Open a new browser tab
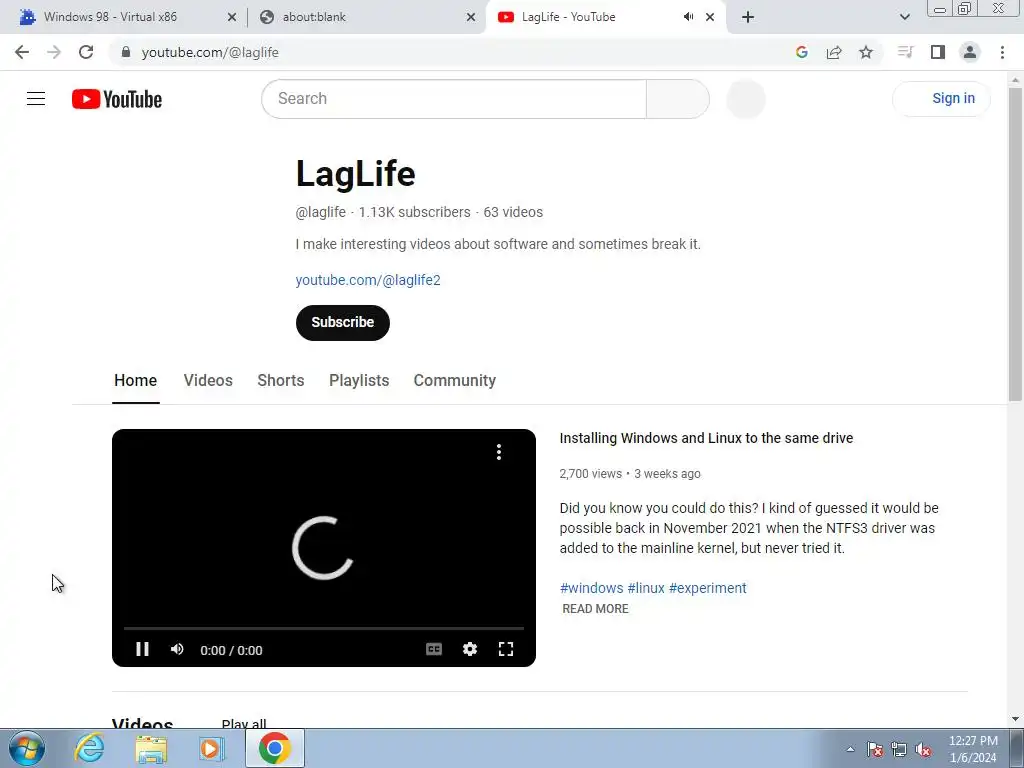The height and width of the screenshot is (768, 1024). click(748, 17)
